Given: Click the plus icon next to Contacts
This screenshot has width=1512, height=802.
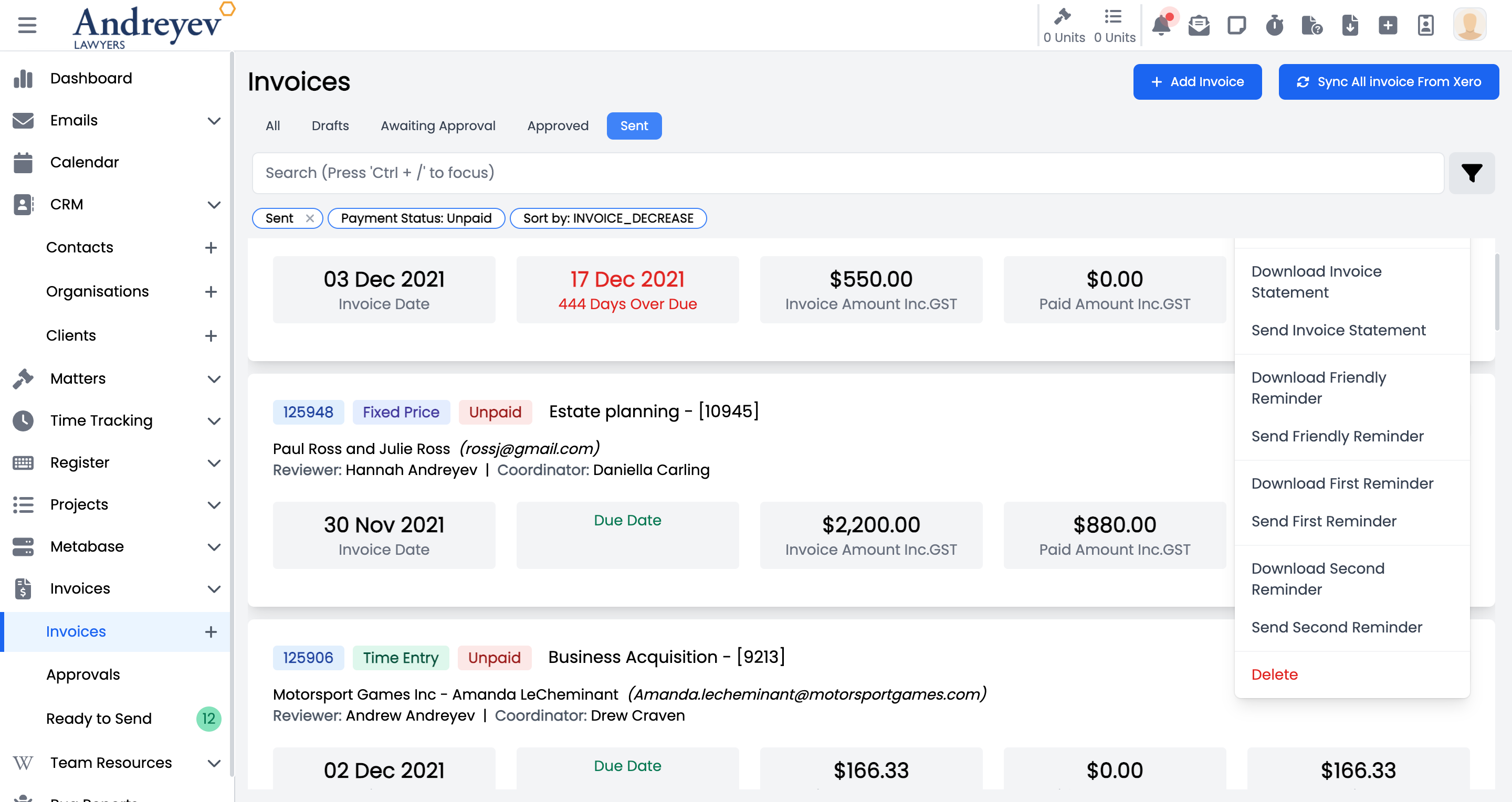Looking at the screenshot, I should tap(211, 248).
